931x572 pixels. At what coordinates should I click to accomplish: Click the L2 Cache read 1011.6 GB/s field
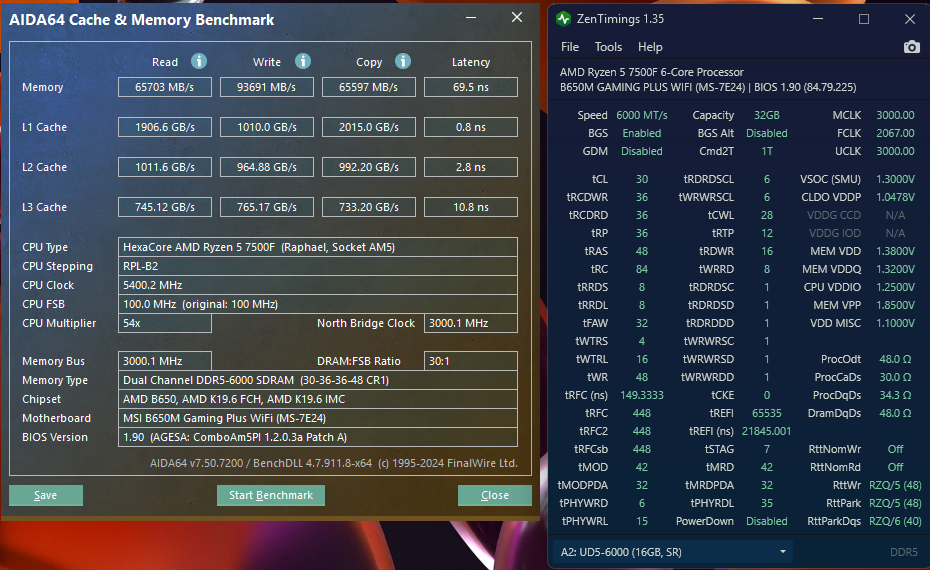click(164, 168)
